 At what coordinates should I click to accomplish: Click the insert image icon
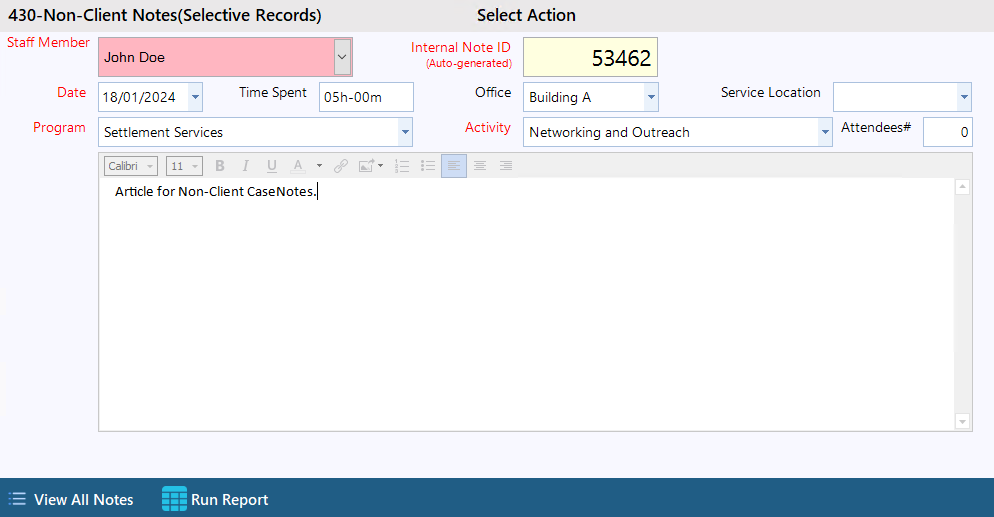(368, 166)
